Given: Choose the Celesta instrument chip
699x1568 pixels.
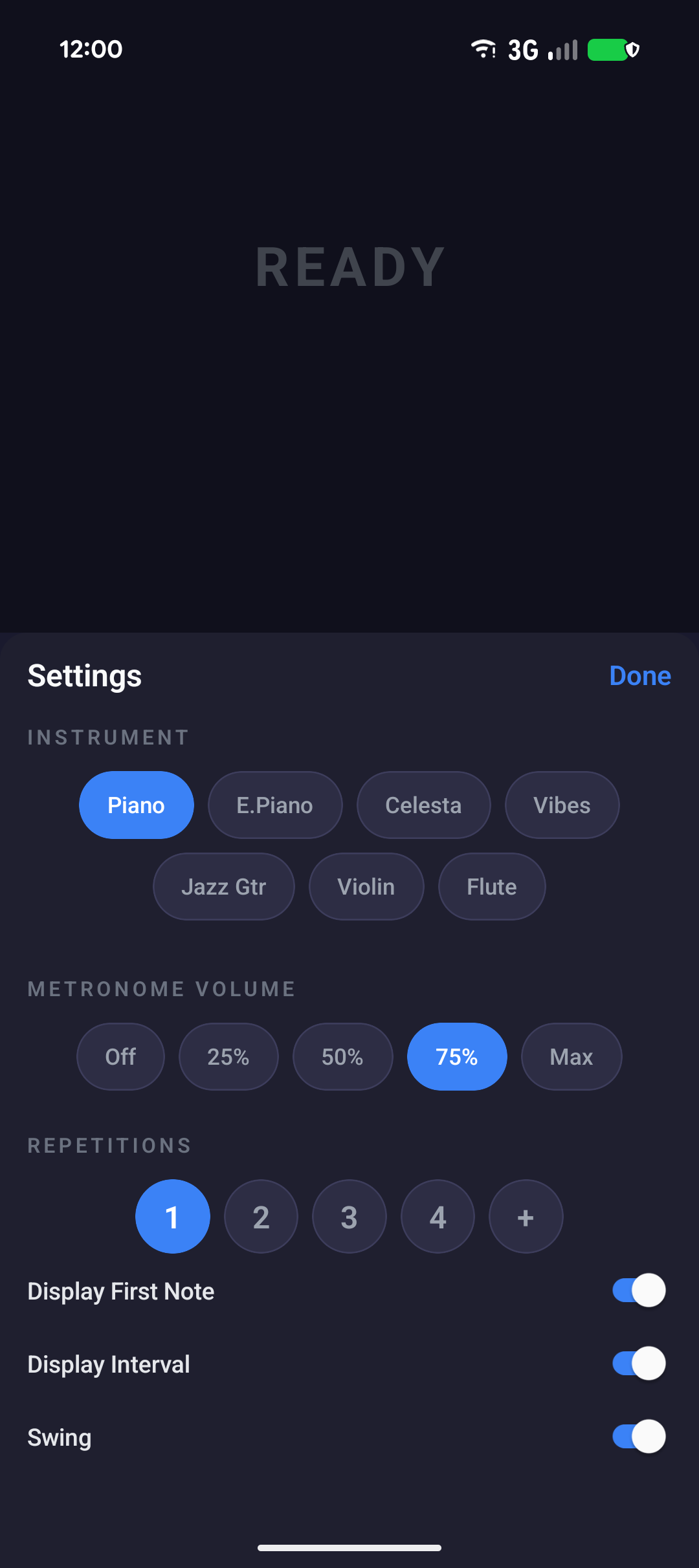Looking at the screenshot, I should coord(423,805).
